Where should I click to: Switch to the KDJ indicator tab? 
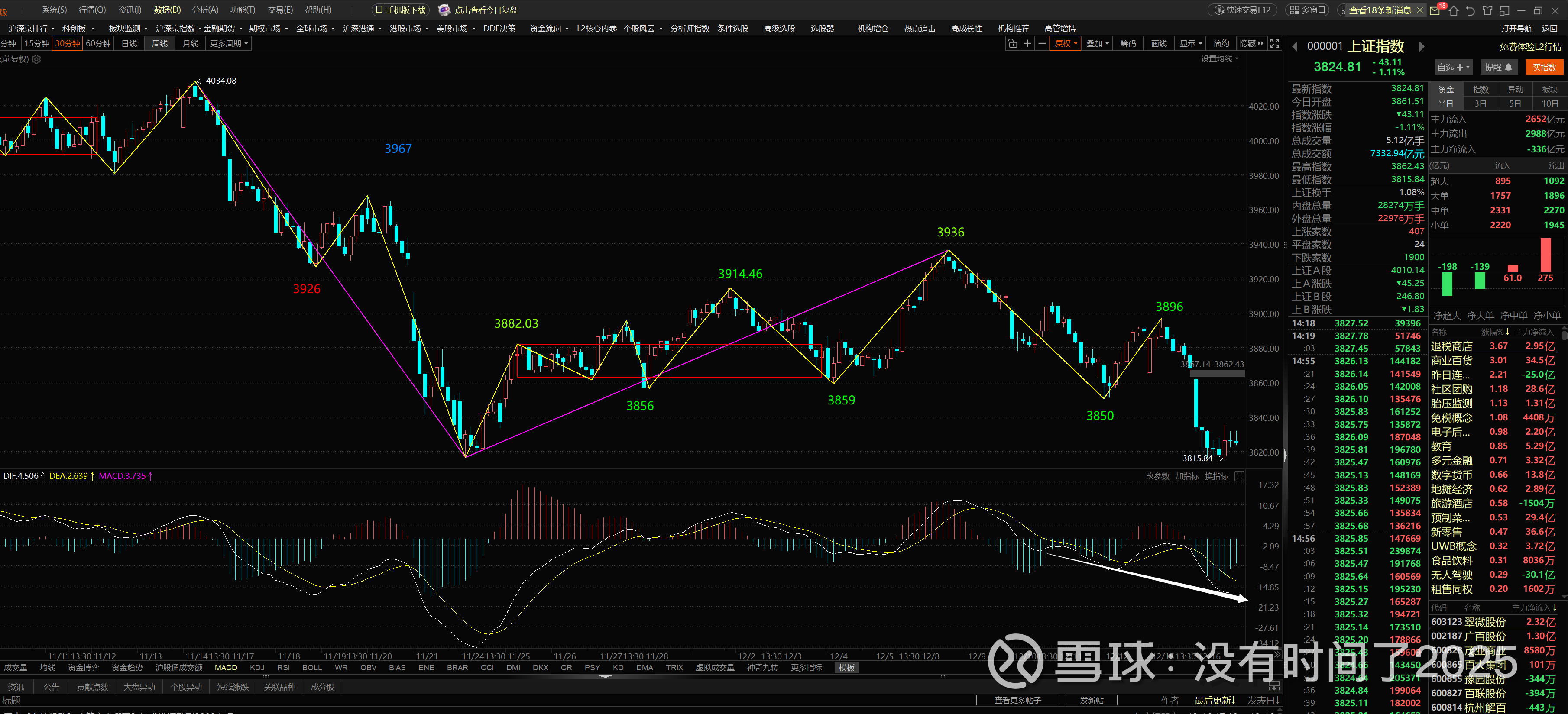257,668
